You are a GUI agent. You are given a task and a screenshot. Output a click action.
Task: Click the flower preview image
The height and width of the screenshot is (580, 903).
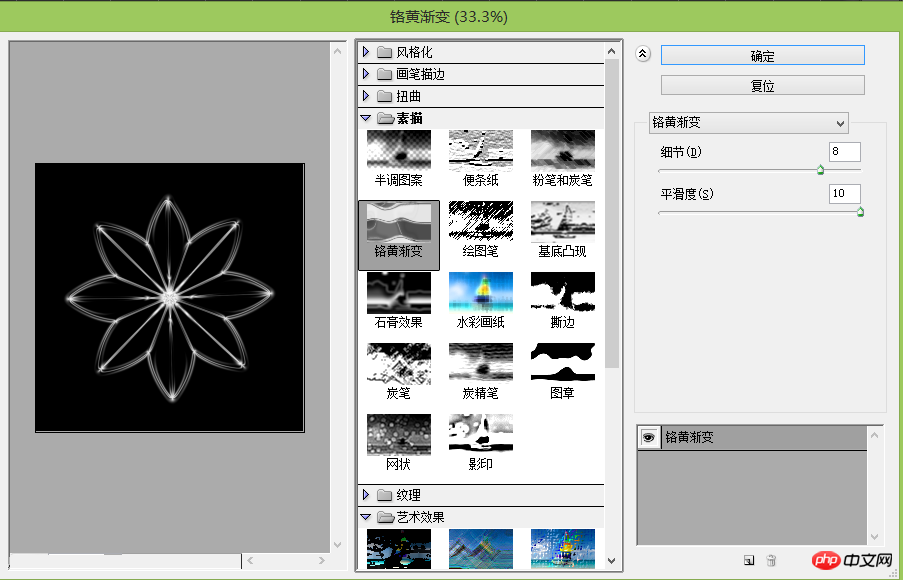tap(170, 297)
